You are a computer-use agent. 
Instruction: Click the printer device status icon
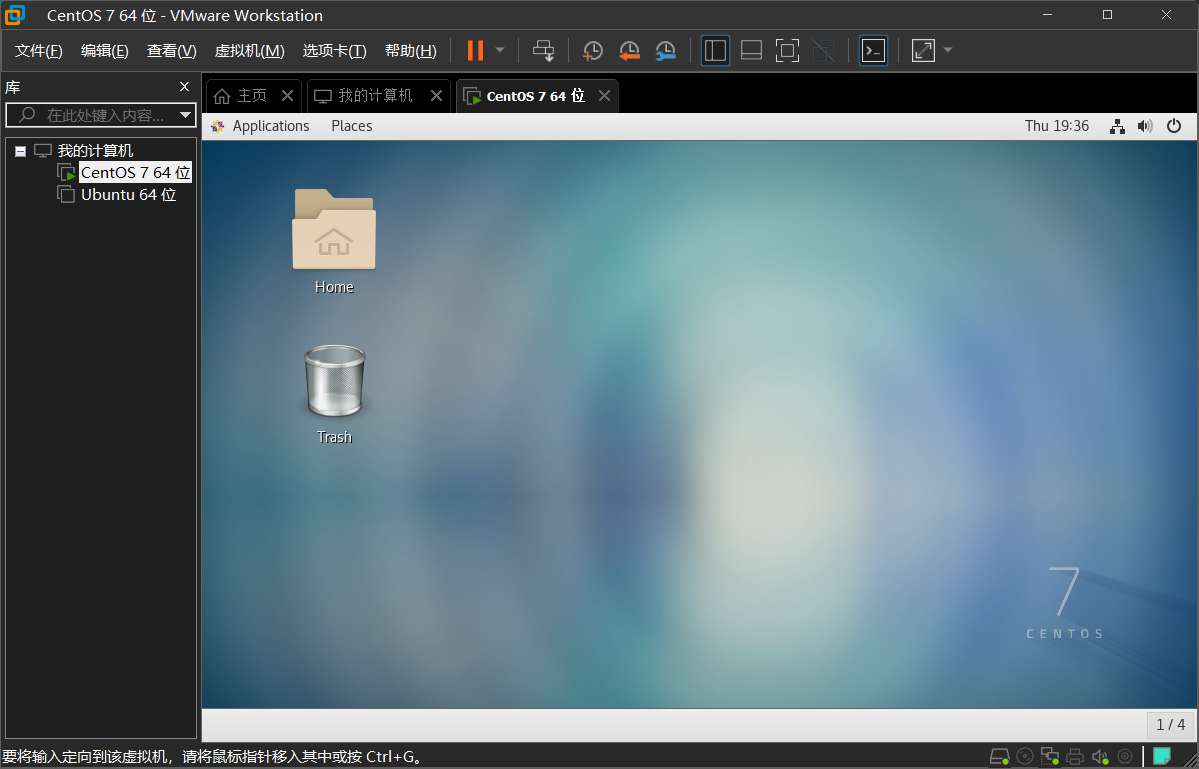(1074, 757)
